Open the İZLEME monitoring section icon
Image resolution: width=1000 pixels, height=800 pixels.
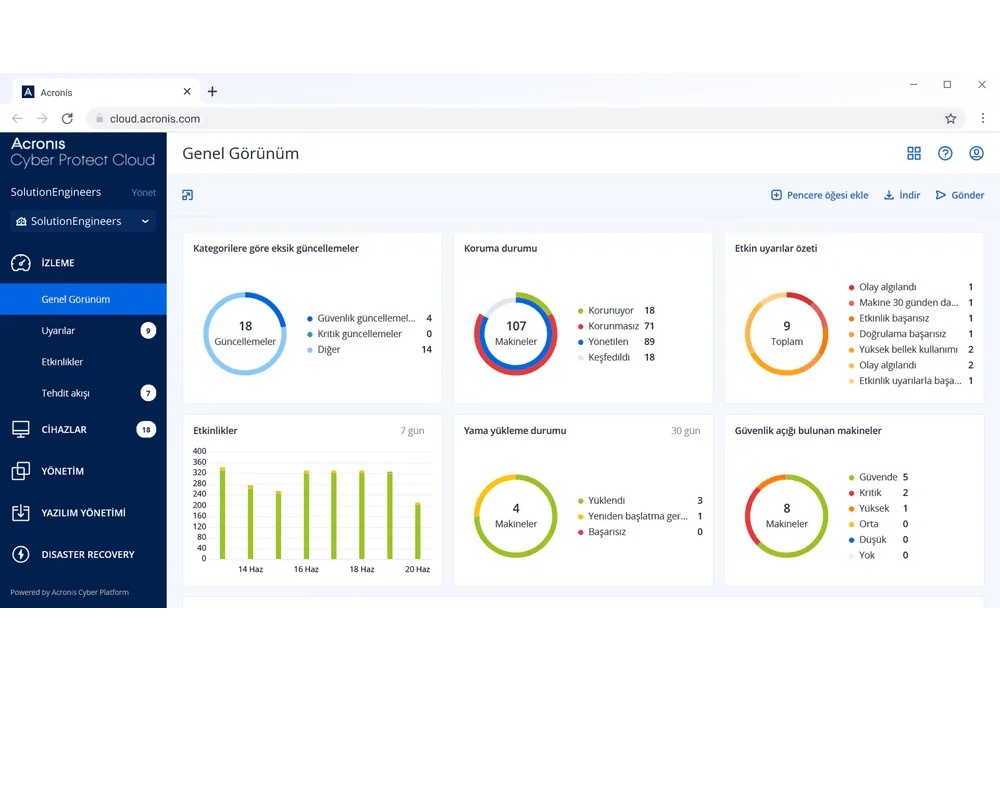(x=22, y=263)
